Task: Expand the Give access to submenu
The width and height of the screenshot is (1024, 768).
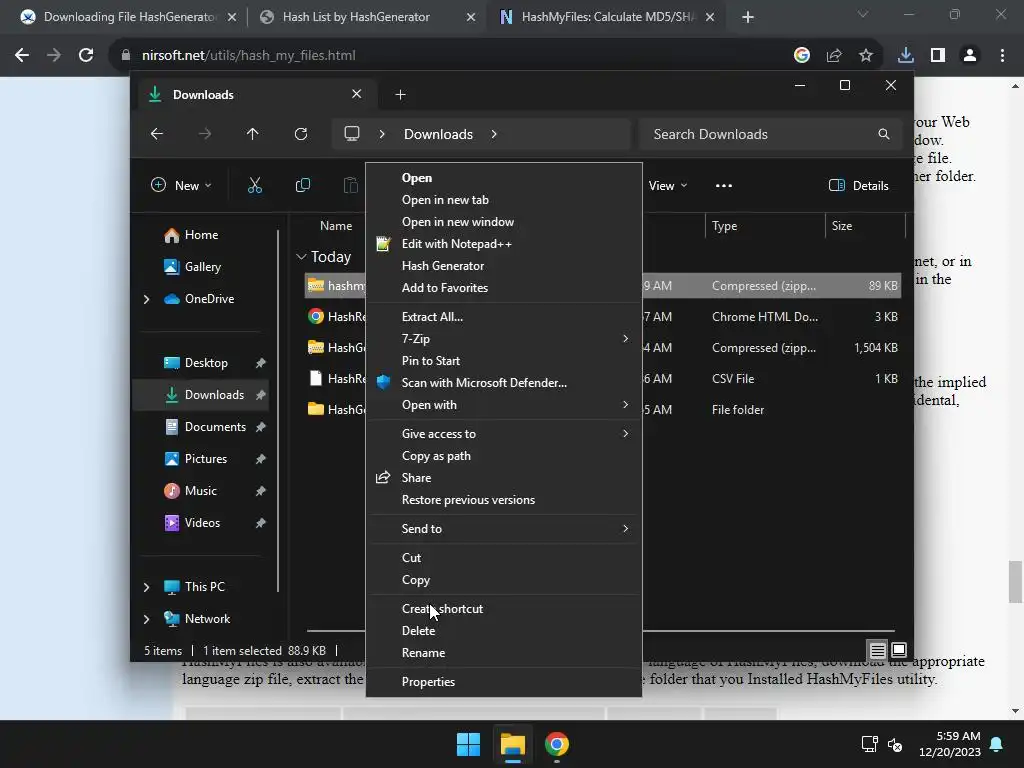Action: point(504,434)
